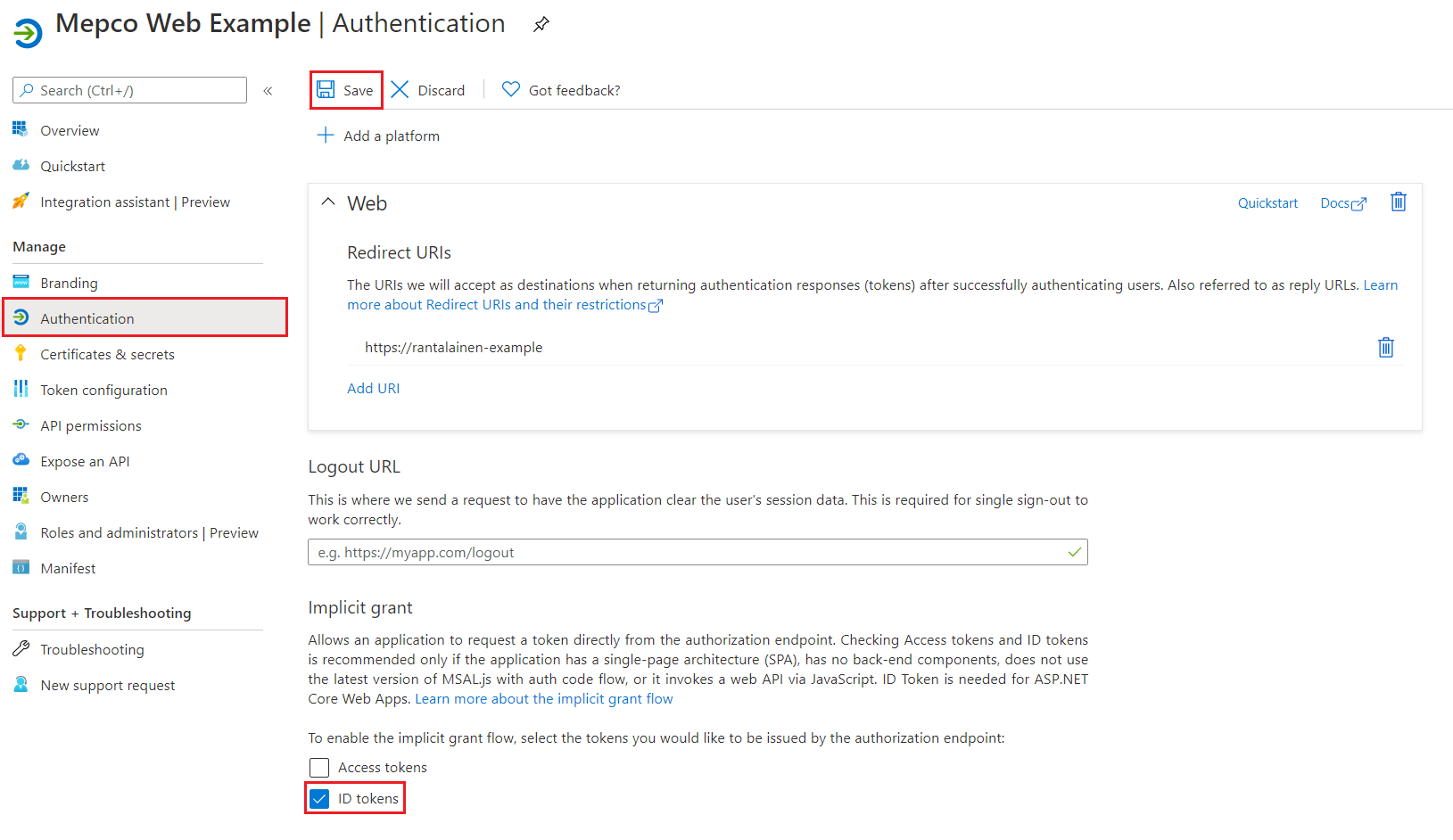Viewport: 1453px width, 840px height.
Task: Click the New support request person icon
Action: (21, 685)
